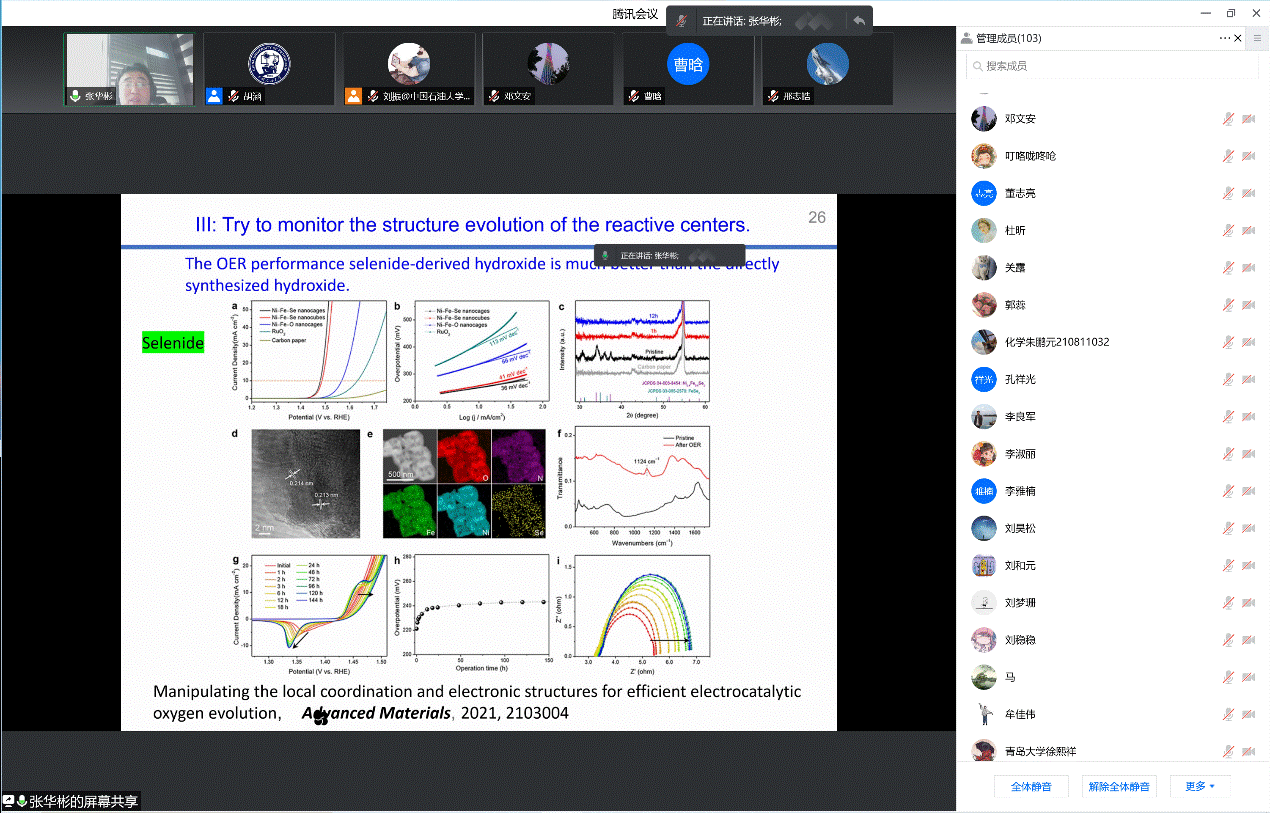
Task: Unmute microphone of member 李良军
Action: point(1228,417)
